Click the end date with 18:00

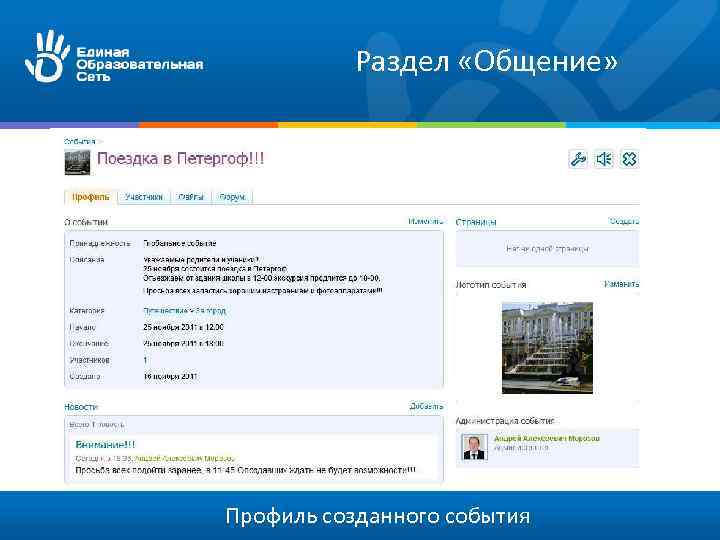click(x=183, y=343)
